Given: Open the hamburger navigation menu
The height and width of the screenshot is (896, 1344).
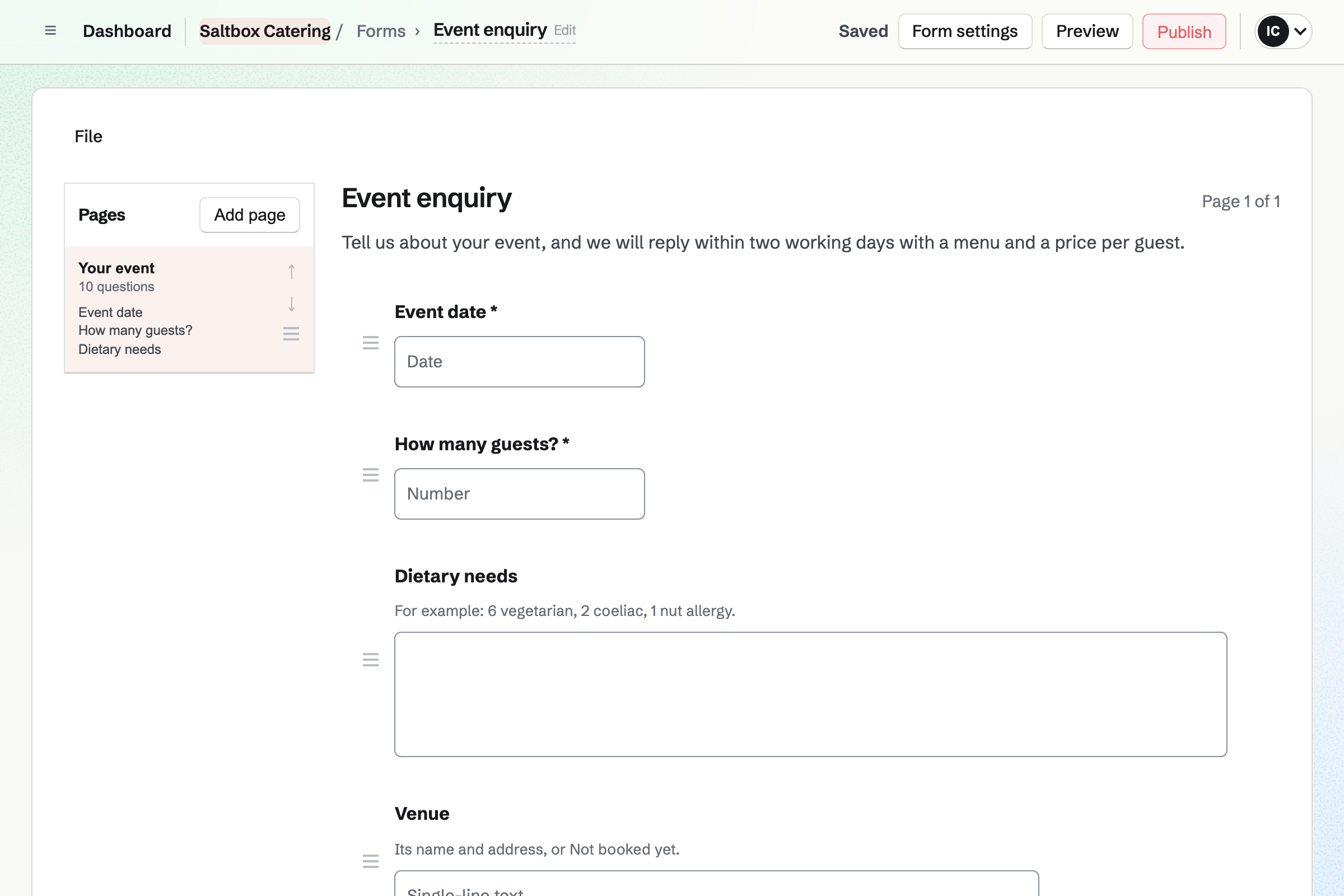Looking at the screenshot, I should [50, 31].
